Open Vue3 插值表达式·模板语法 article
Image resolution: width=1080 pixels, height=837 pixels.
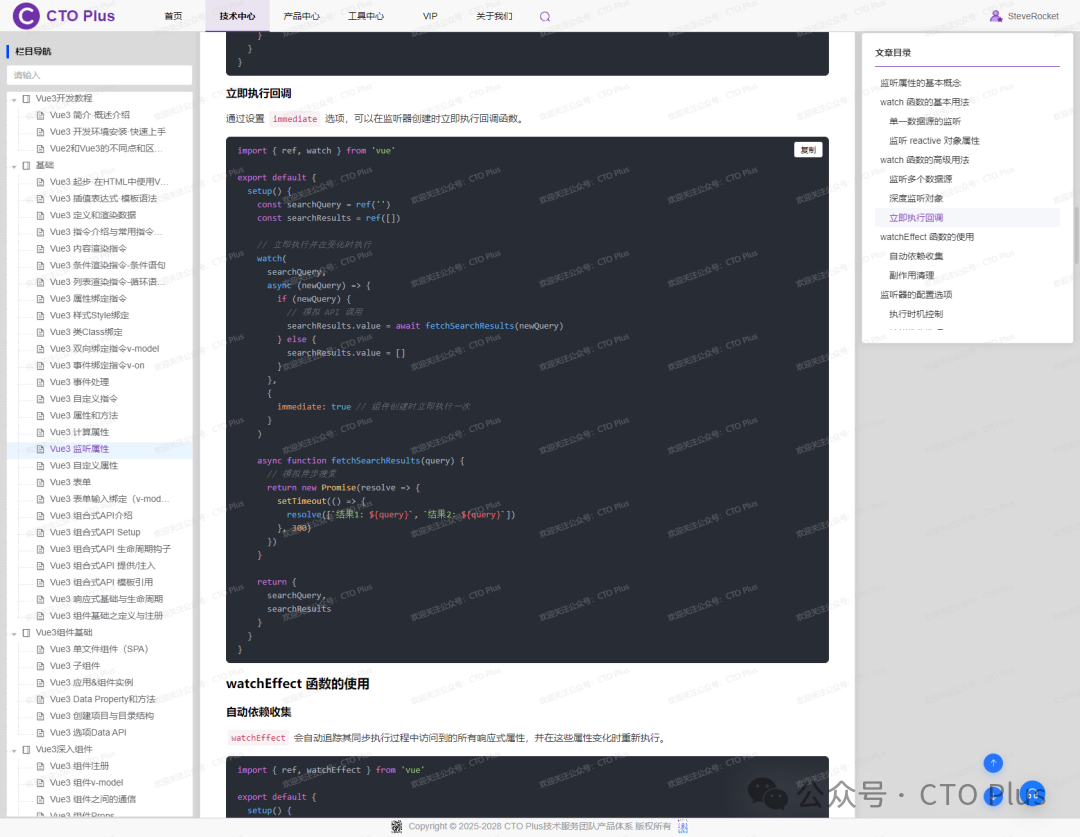[103, 198]
